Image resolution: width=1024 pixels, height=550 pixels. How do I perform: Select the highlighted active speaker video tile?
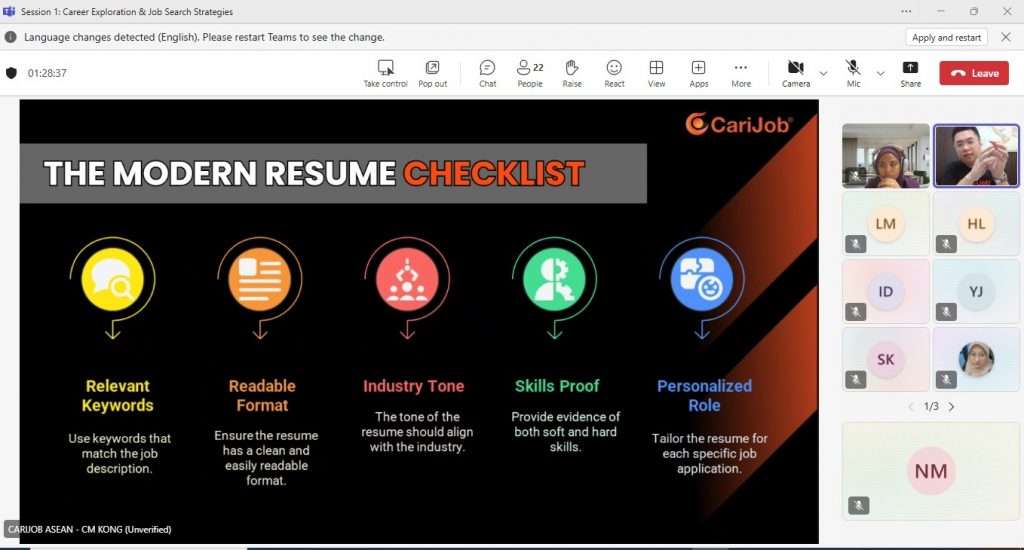point(976,155)
